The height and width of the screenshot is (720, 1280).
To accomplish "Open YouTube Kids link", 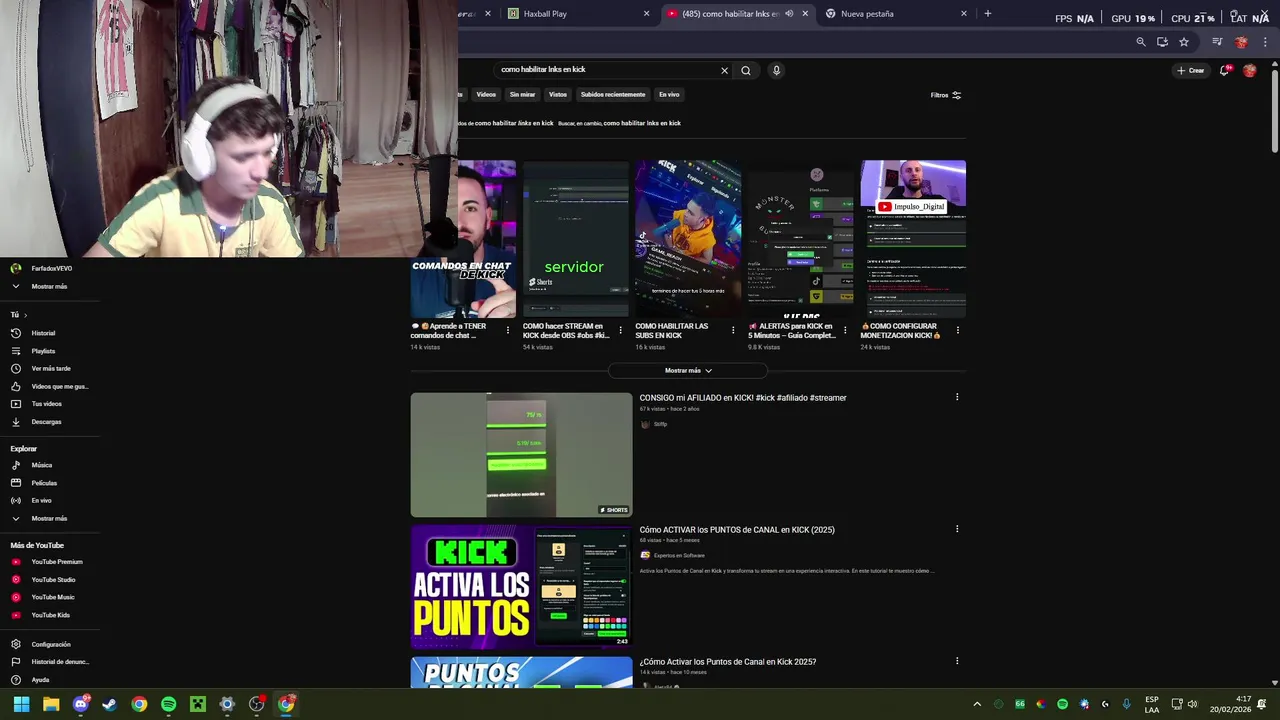I will [50, 615].
